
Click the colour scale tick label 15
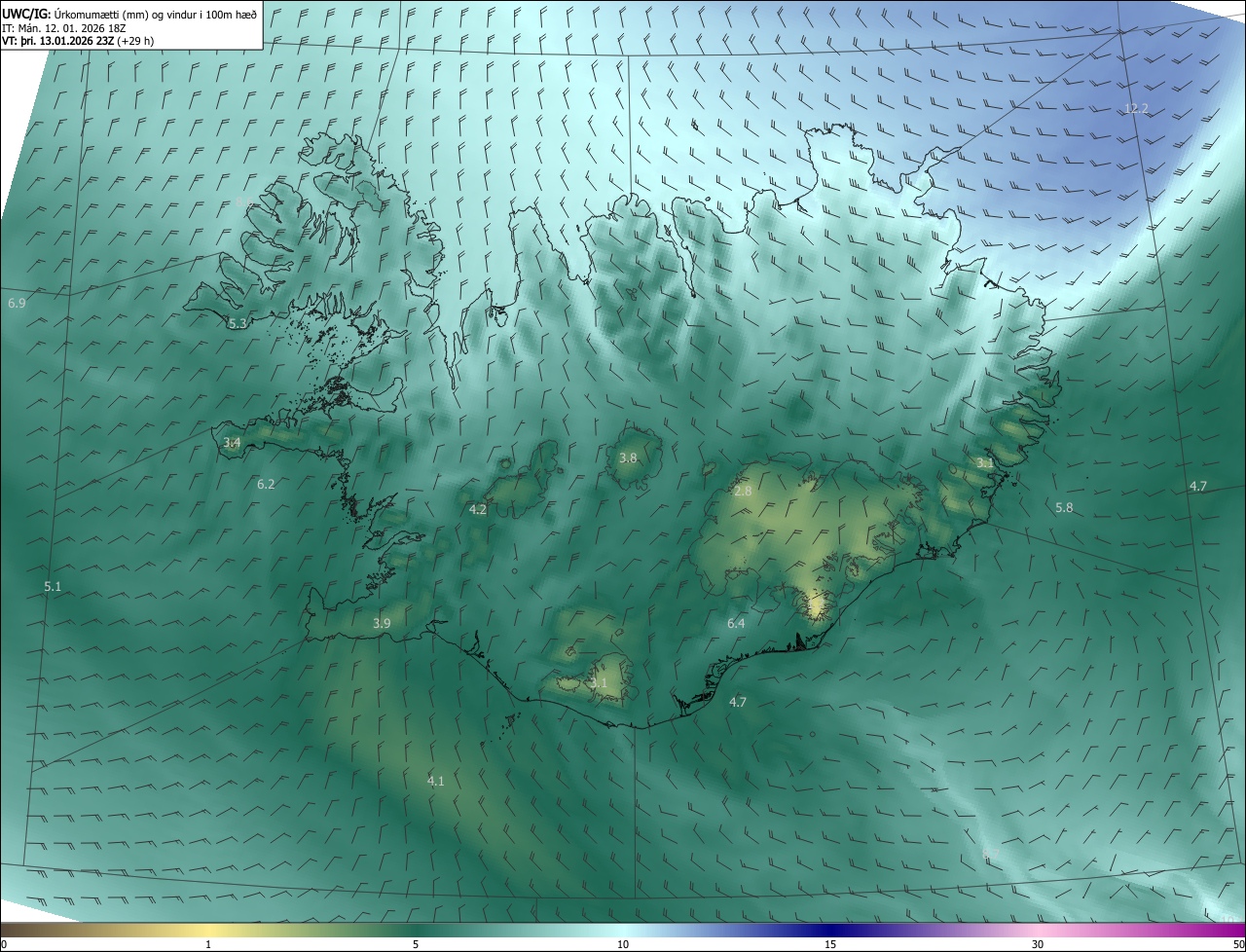click(x=830, y=944)
